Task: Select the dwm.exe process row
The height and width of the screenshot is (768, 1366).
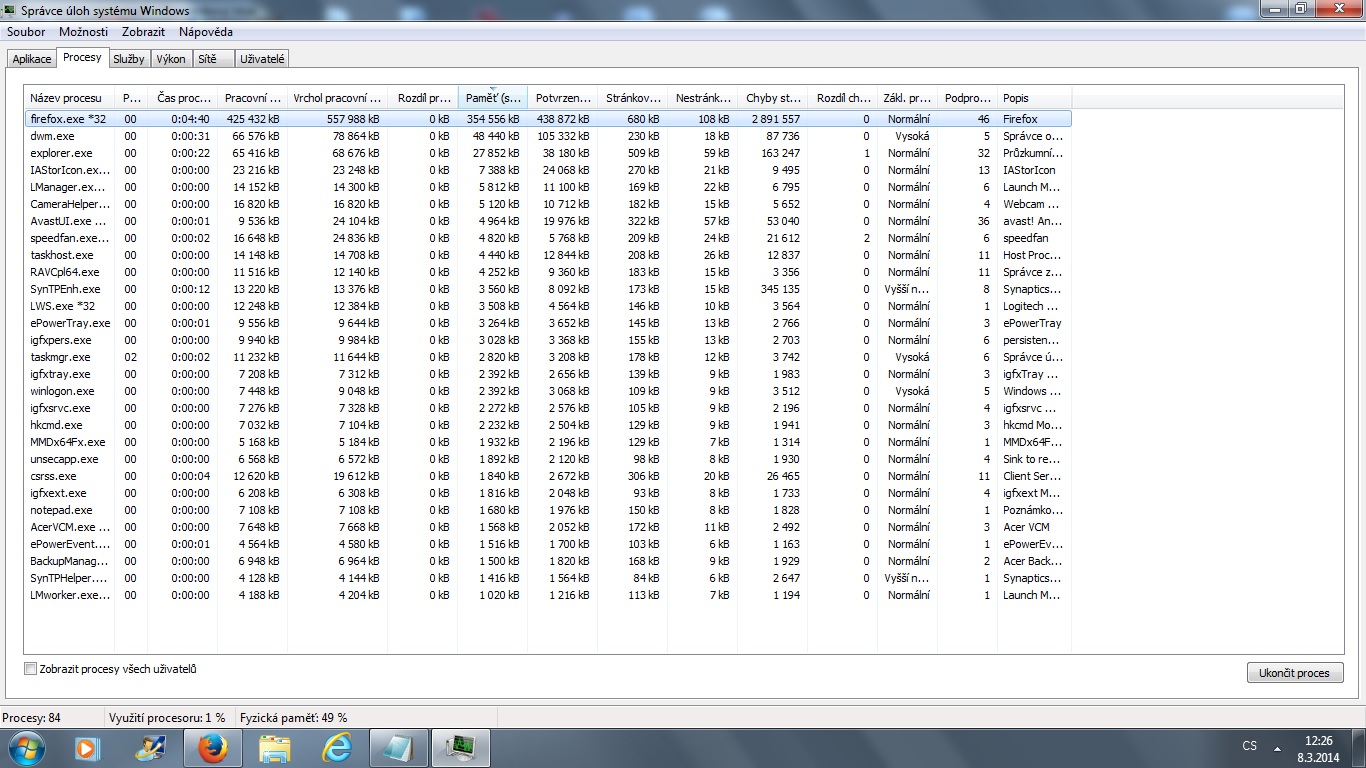Action: [x=547, y=136]
